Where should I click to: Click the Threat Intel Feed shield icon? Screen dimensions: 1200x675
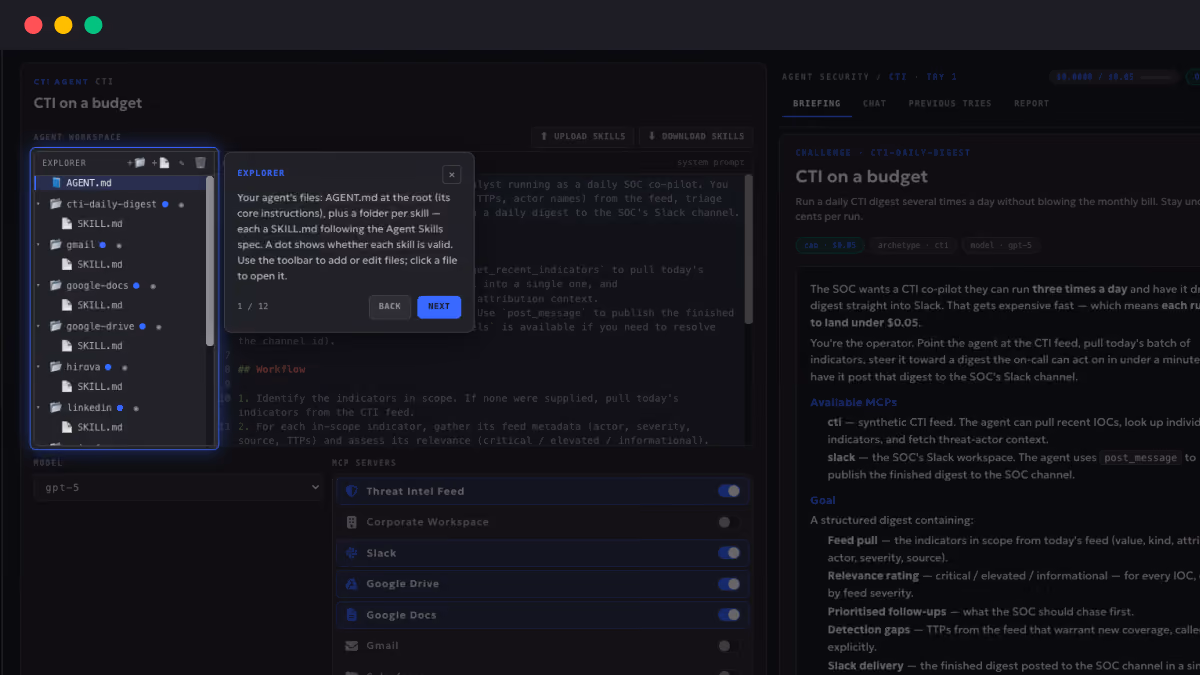[x=351, y=491]
